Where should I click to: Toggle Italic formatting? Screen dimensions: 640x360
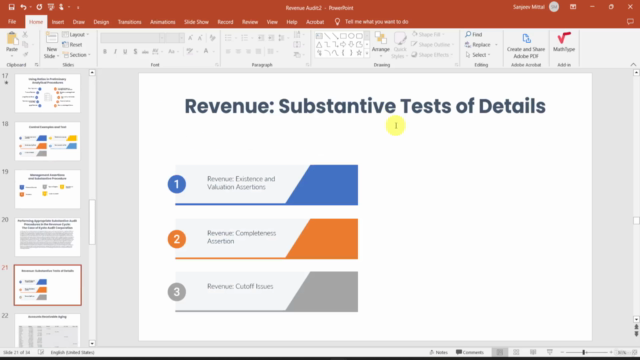point(115,51)
